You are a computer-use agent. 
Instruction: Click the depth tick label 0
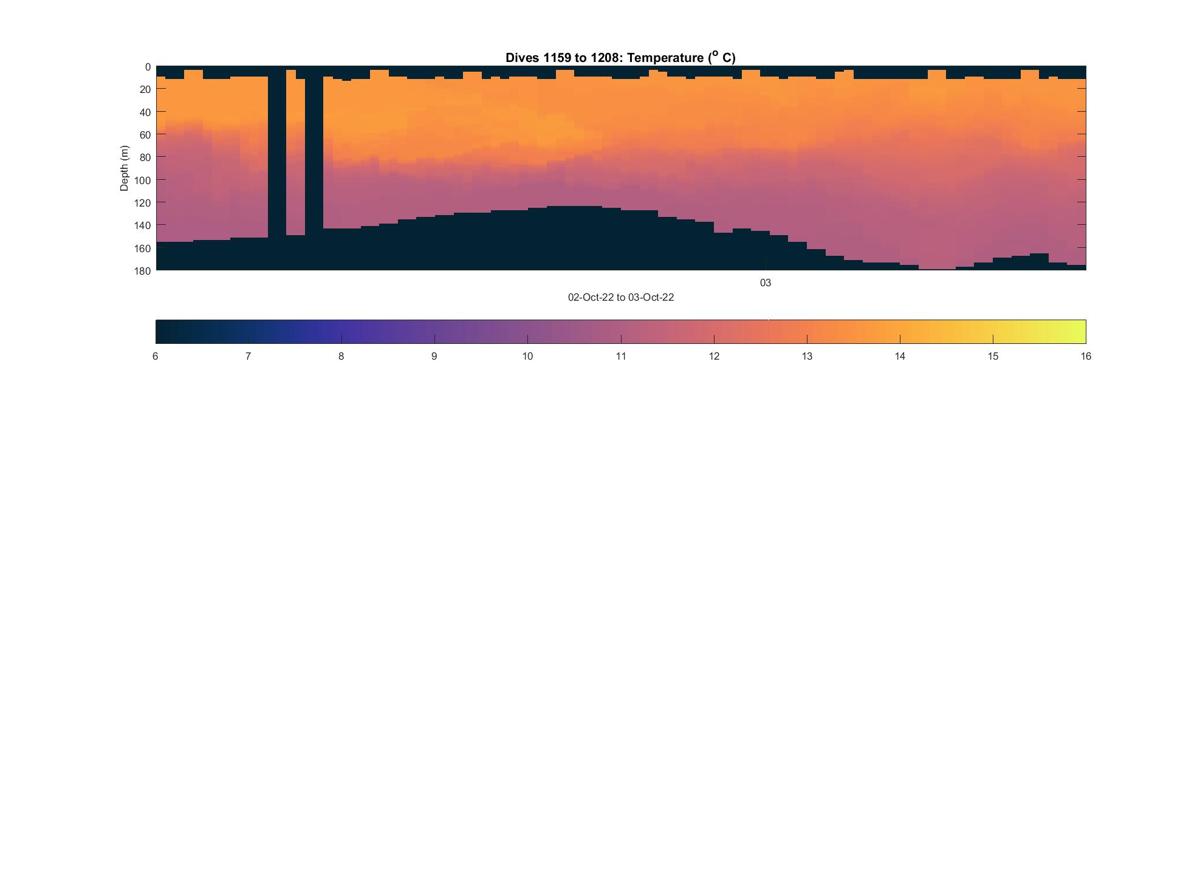[148, 67]
